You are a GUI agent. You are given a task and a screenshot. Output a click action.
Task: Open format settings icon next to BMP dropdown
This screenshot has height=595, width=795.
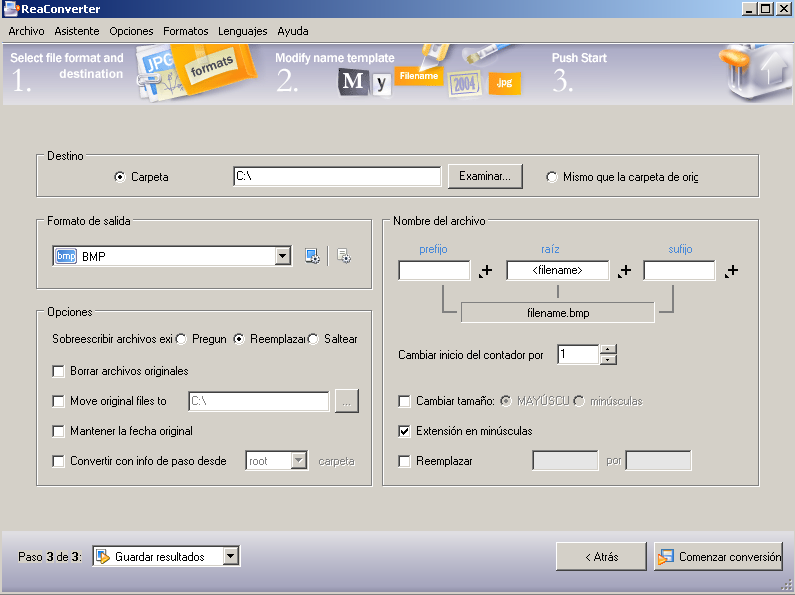click(312, 256)
